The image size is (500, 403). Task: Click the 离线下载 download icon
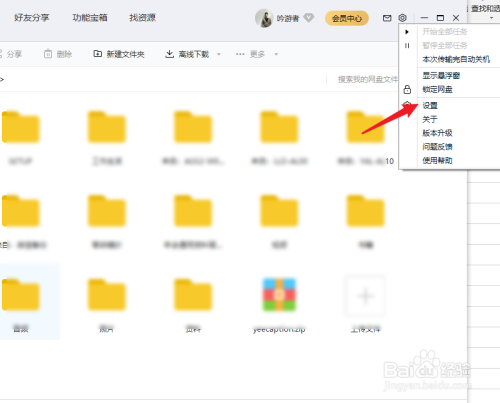click(x=169, y=54)
